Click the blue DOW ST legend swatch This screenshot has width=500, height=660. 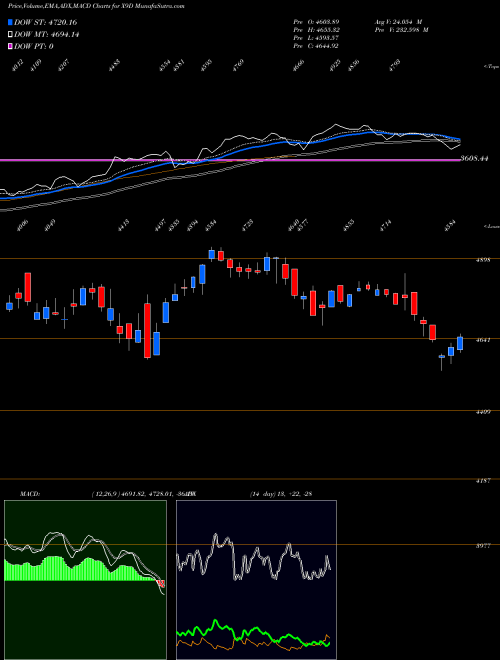tap(11, 23)
